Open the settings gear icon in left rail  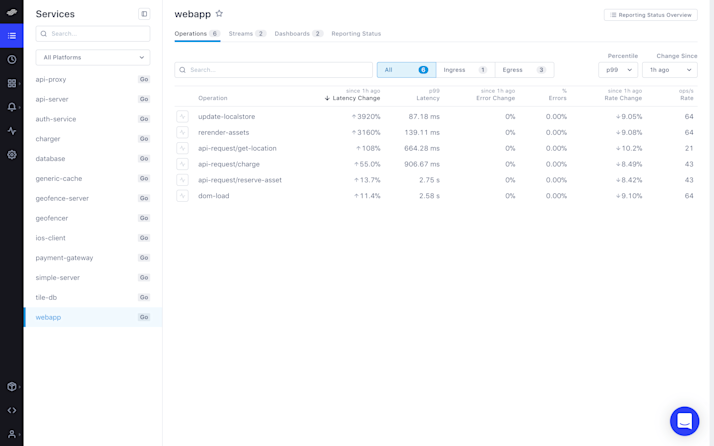tap(12, 155)
